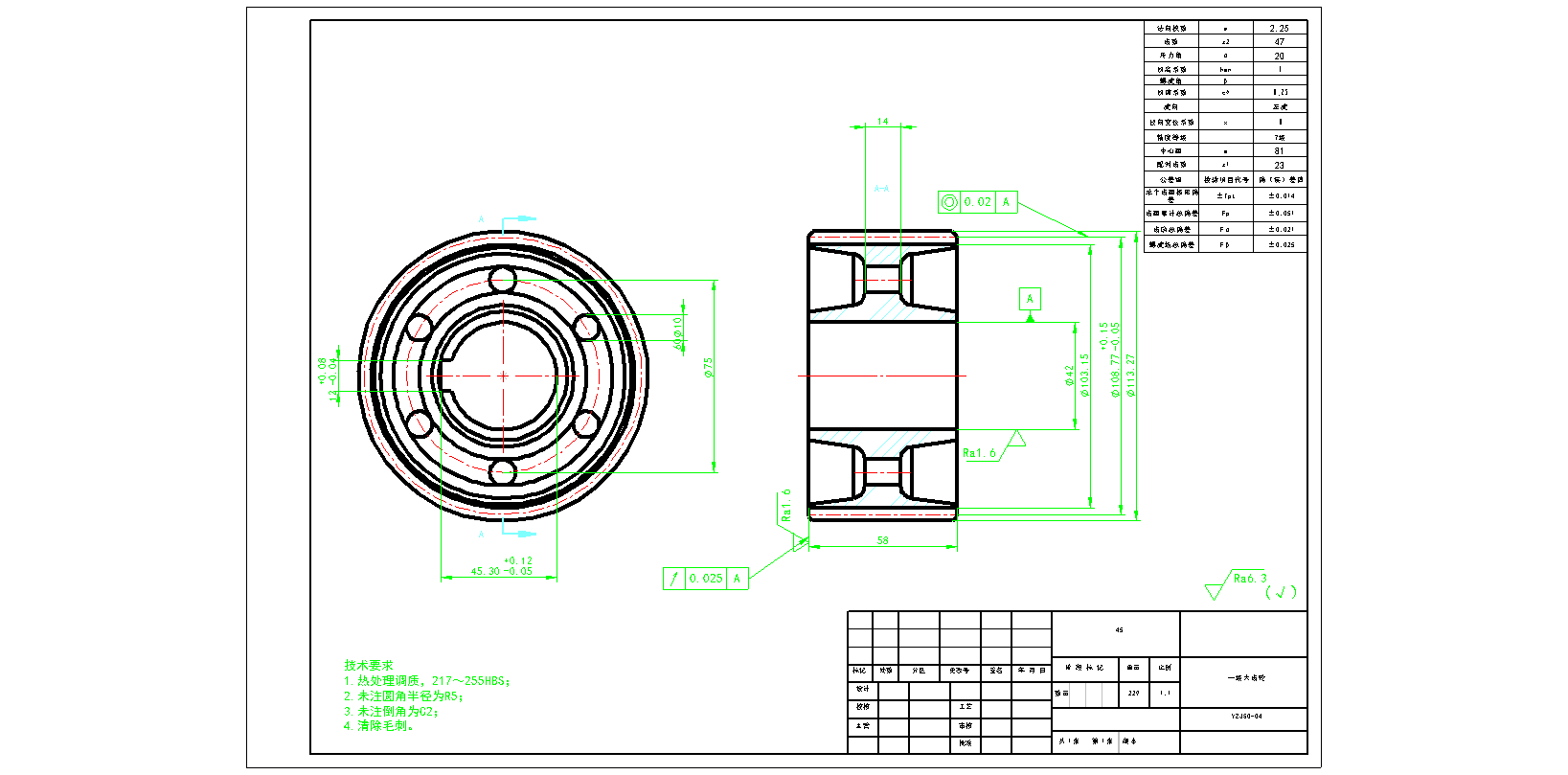This screenshot has width=1568, height=775.
Task: Select the datum A box on the bore
Action: click(1030, 300)
